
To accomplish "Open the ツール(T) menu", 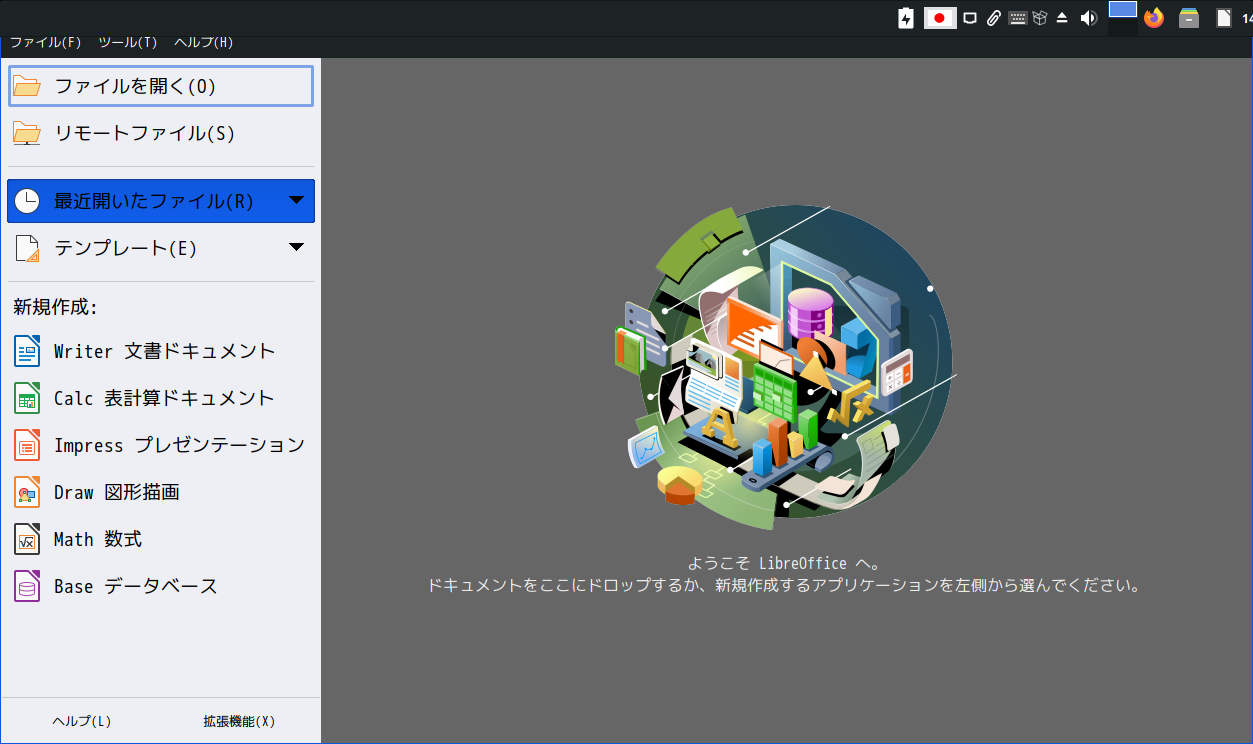I will [x=128, y=42].
